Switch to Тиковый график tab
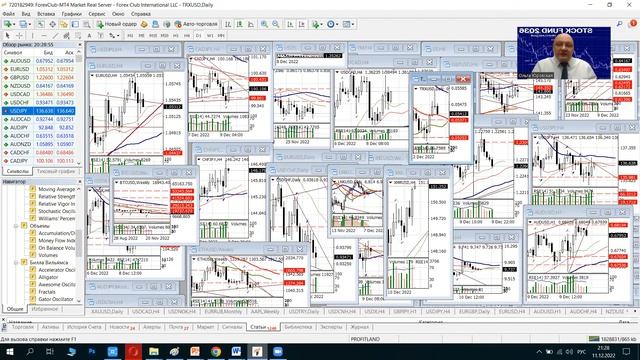Screen dimensions: 640x360 pyautogui.click(x=56, y=171)
